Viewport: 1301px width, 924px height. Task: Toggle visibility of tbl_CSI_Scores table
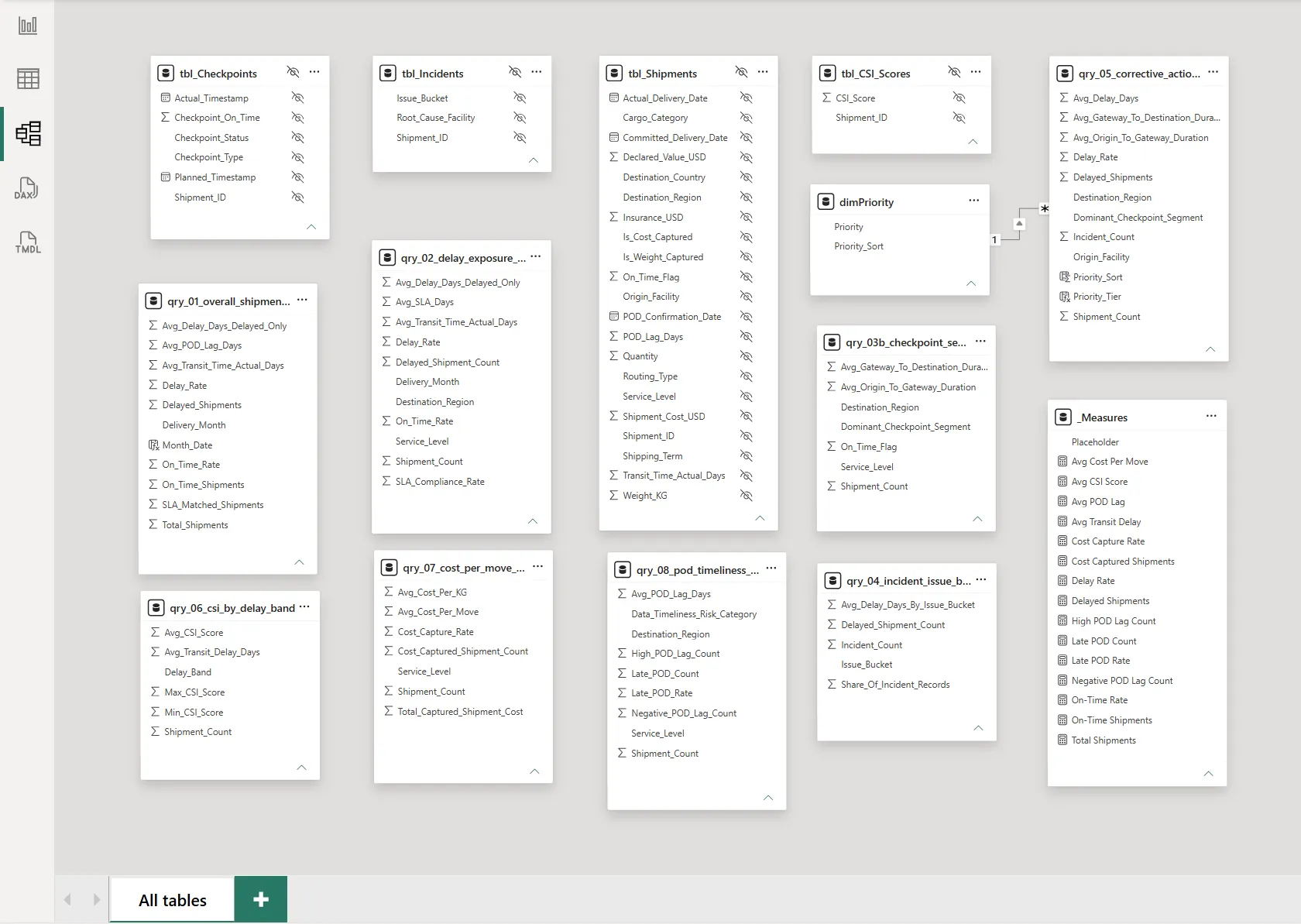point(954,72)
